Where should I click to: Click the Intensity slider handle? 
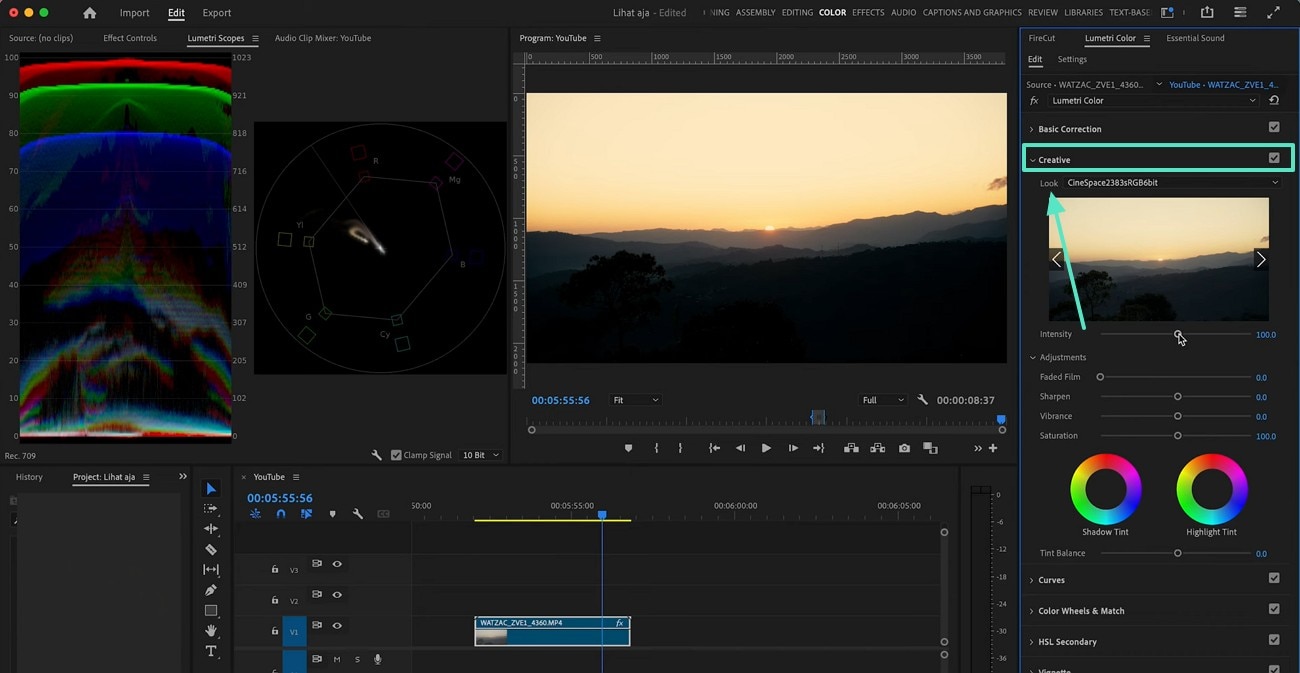[1178, 334]
